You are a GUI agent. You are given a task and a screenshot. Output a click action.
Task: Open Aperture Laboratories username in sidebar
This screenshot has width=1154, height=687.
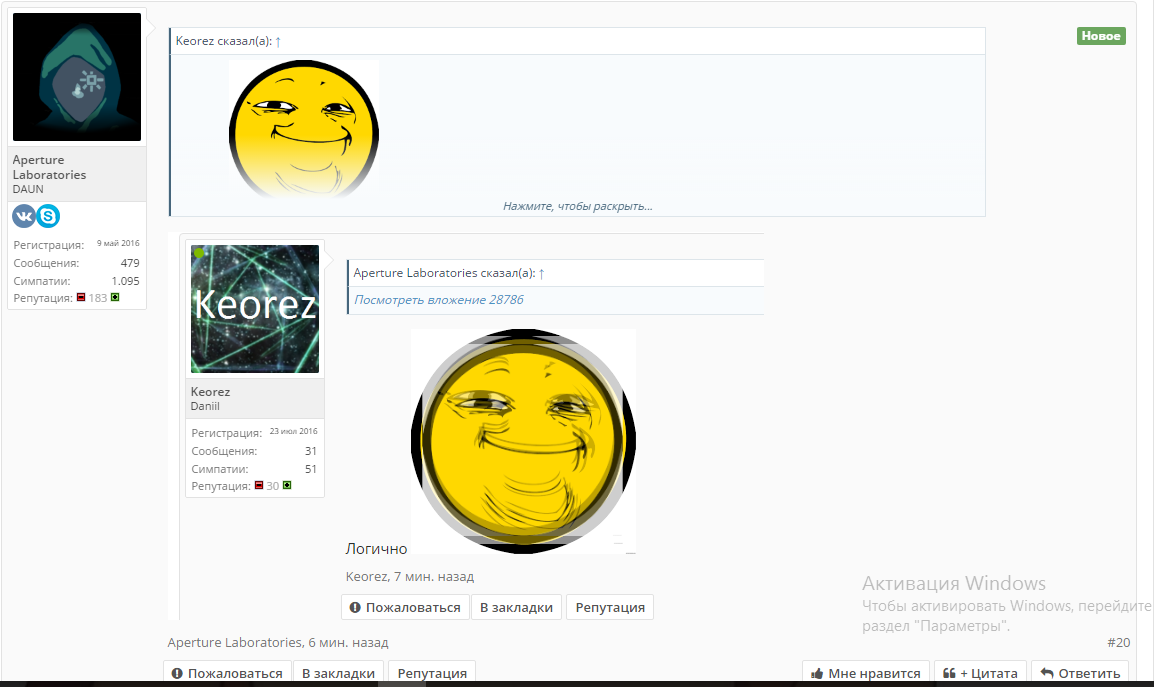(x=49, y=167)
